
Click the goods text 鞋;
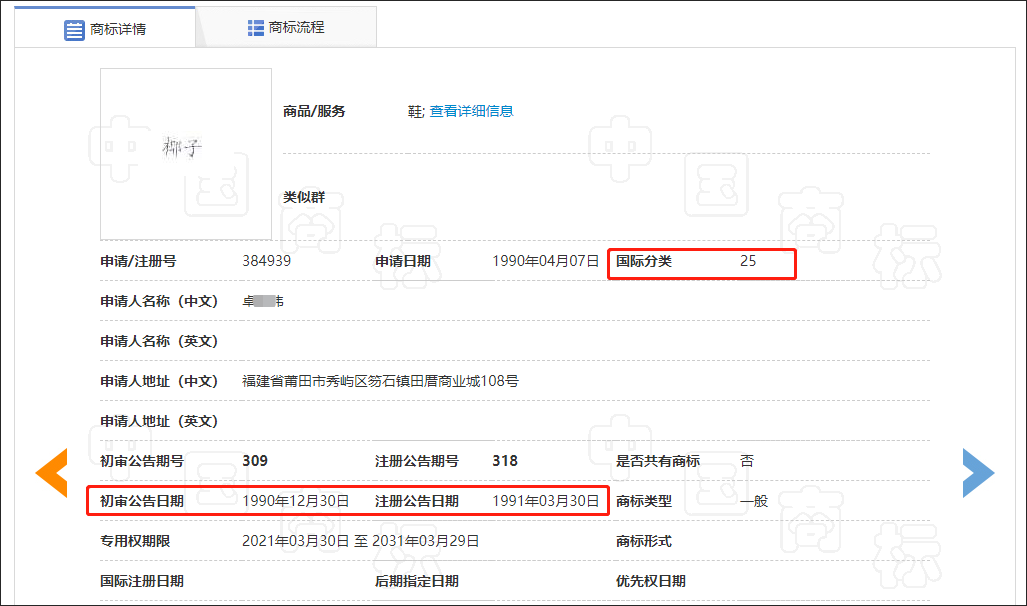tap(417, 112)
